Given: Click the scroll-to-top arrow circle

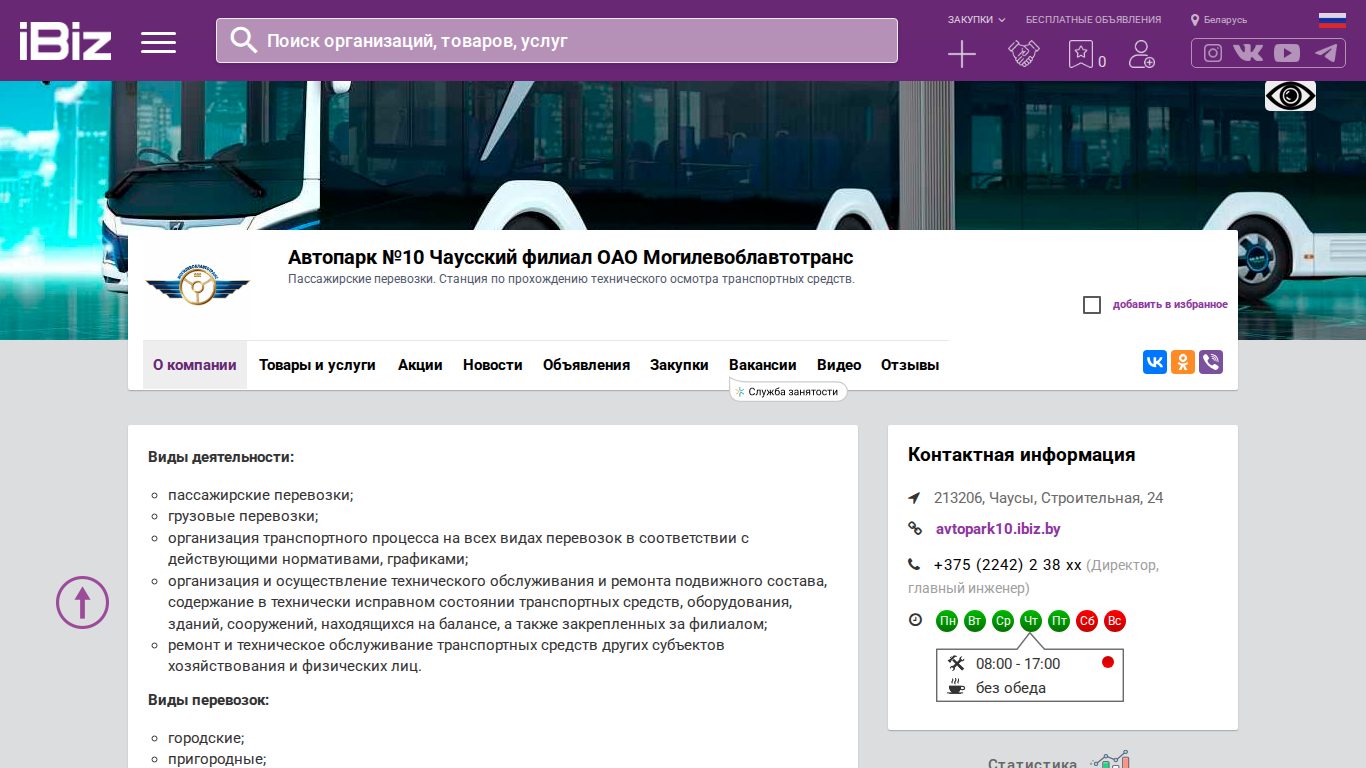Looking at the screenshot, I should click(x=82, y=602).
